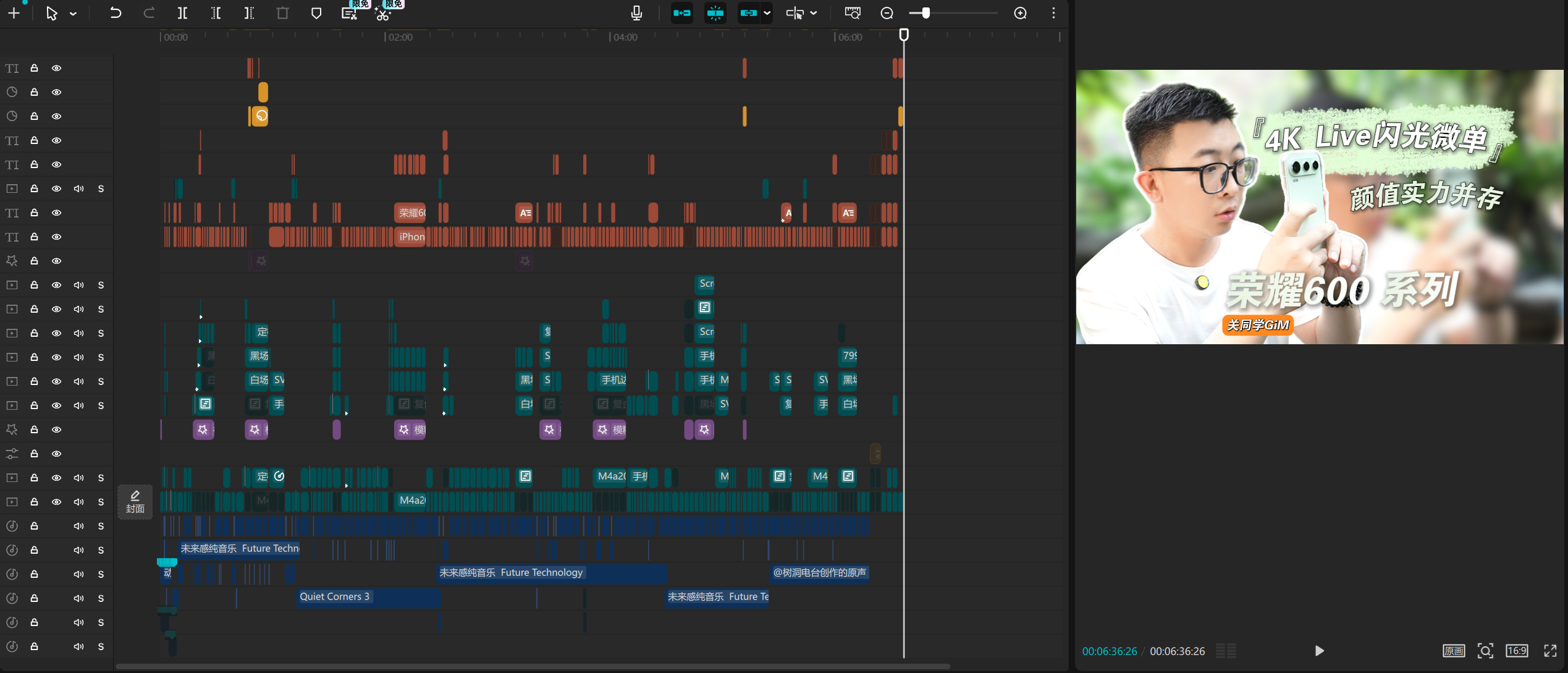The image size is (1568, 673).
Task: Trim clip right of the playhead
Action: [249, 13]
